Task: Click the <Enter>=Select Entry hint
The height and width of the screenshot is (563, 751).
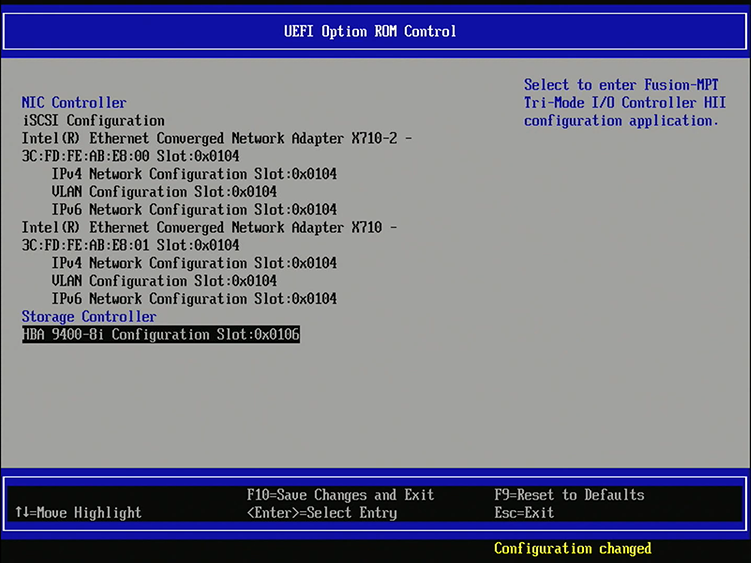Action: 322,513
